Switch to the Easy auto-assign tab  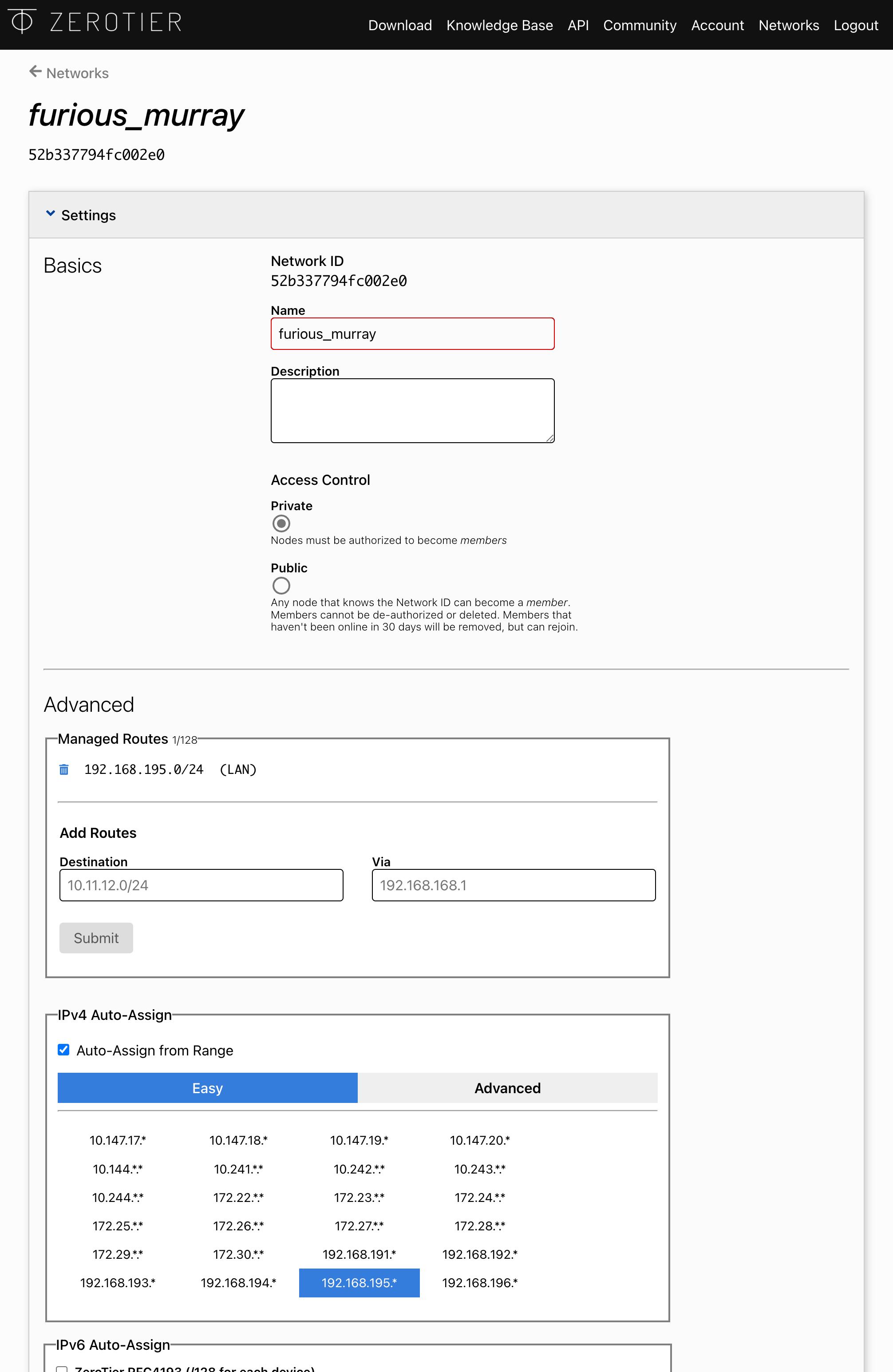pyautogui.click(x=207, y=1088)
